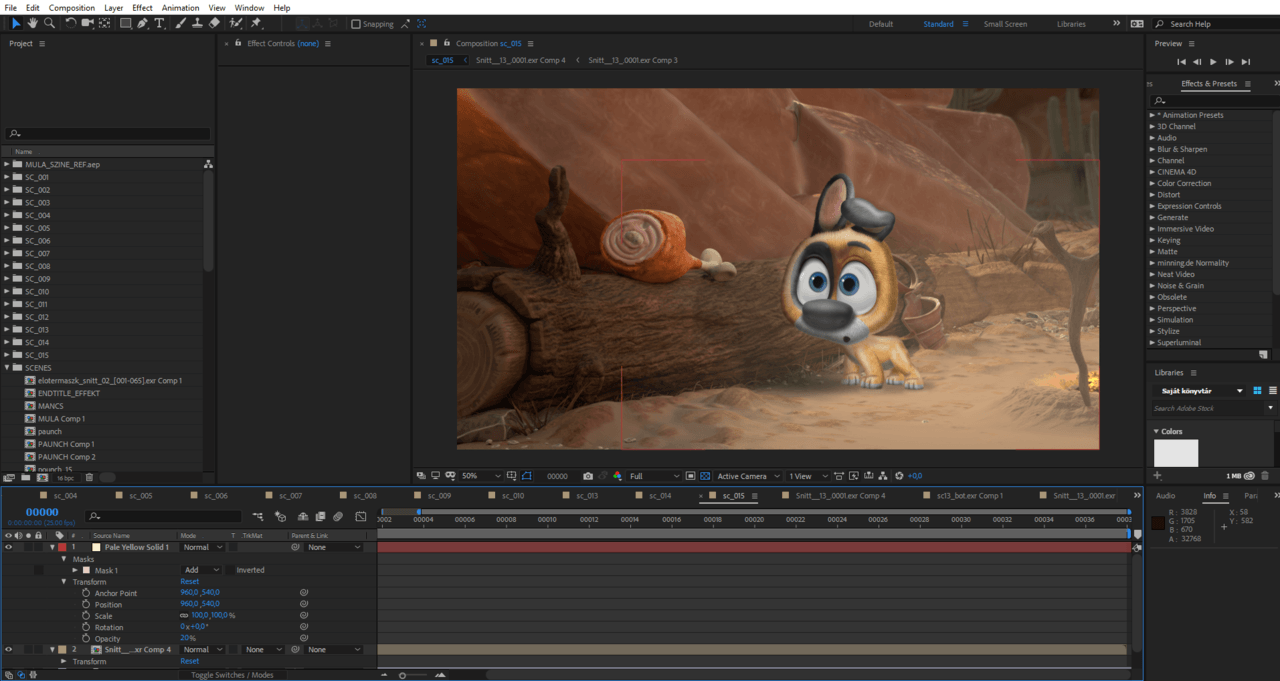Open the Graph Editor in the timeline
This screenshot has width=1280, height=681.
click(360, 517)
